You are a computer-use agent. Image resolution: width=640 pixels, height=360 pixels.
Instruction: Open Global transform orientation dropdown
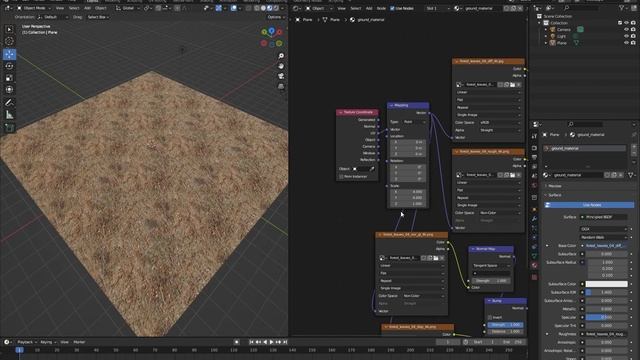(x=127, y=8)
